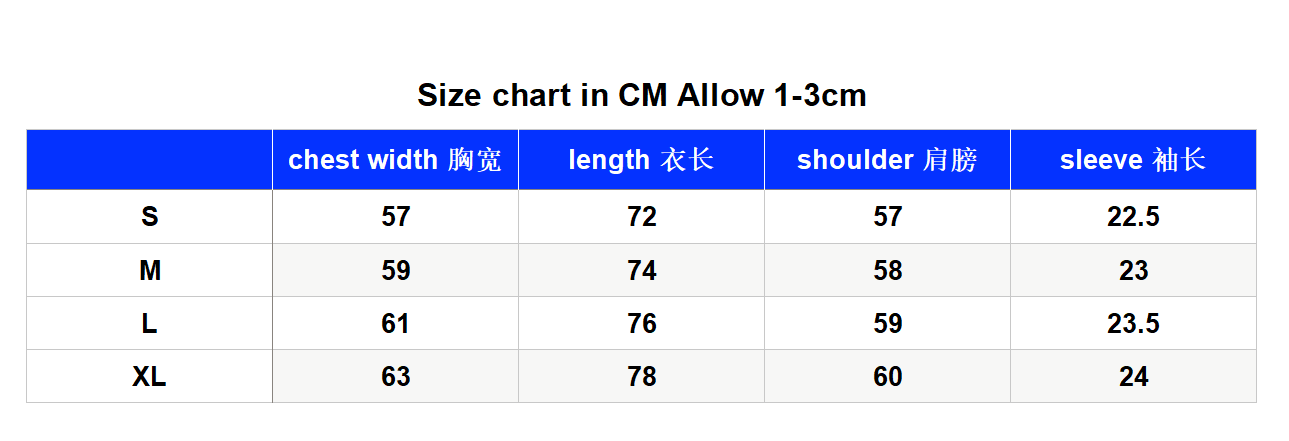The height and width of the screenshot is (441, 1289).
Task: Click shoulder value 60 cell
Action: coord(887,376)
